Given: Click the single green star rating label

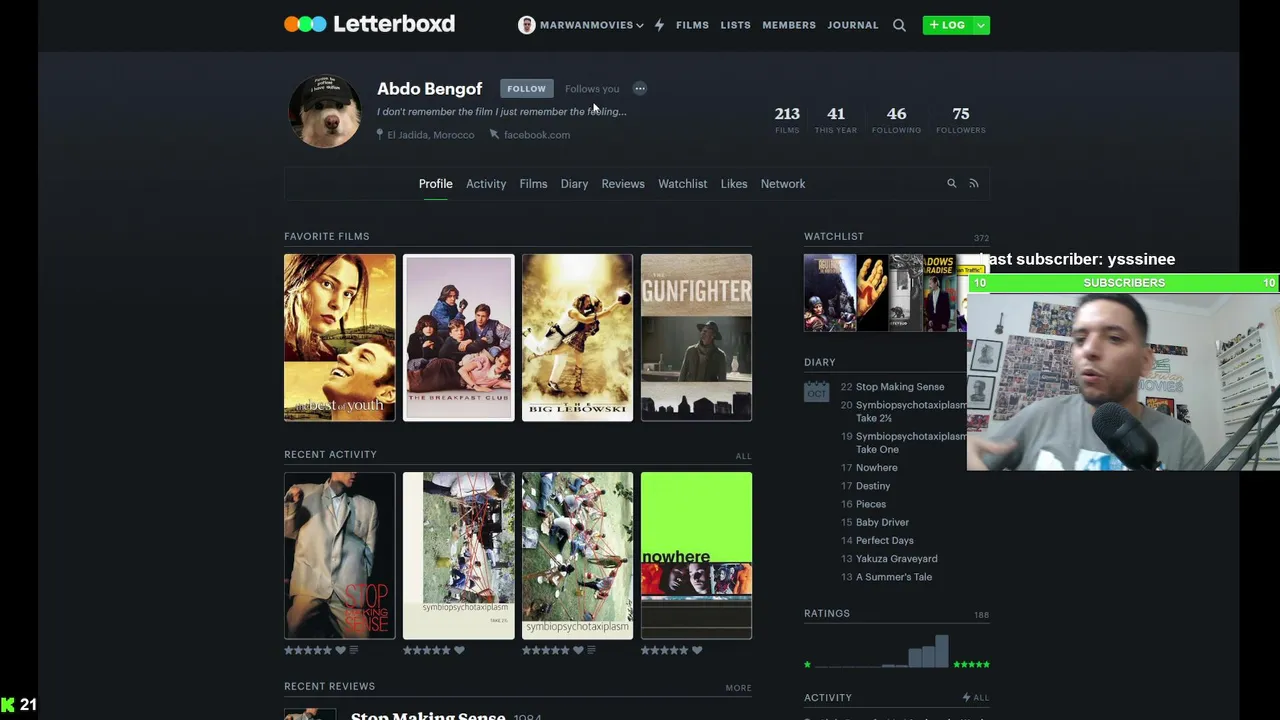Looking at the screenshot, I should pyautogui.click(x=807, y=664).
